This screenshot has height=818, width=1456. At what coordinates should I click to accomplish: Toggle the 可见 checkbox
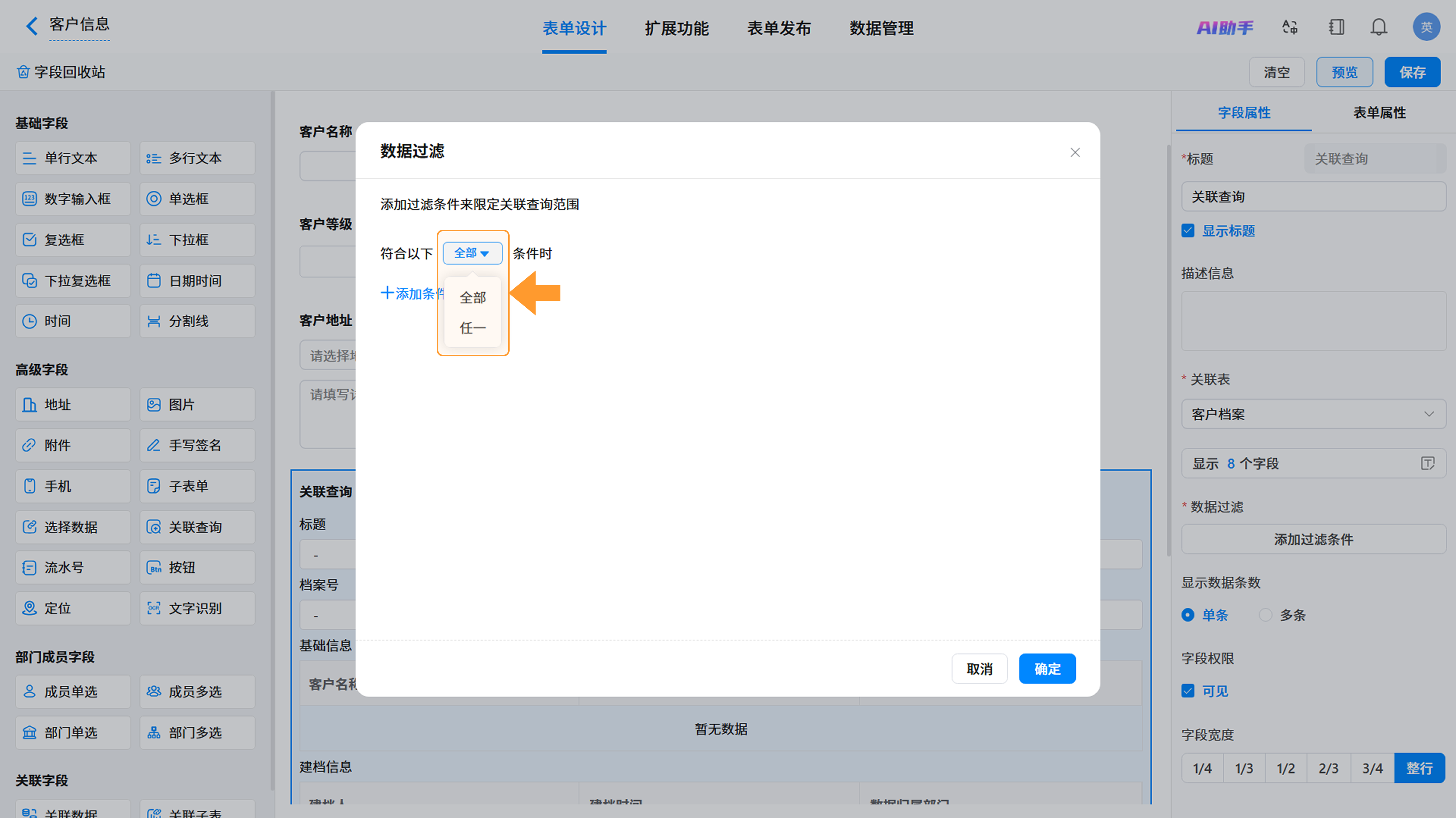(x=1188, y=691)
